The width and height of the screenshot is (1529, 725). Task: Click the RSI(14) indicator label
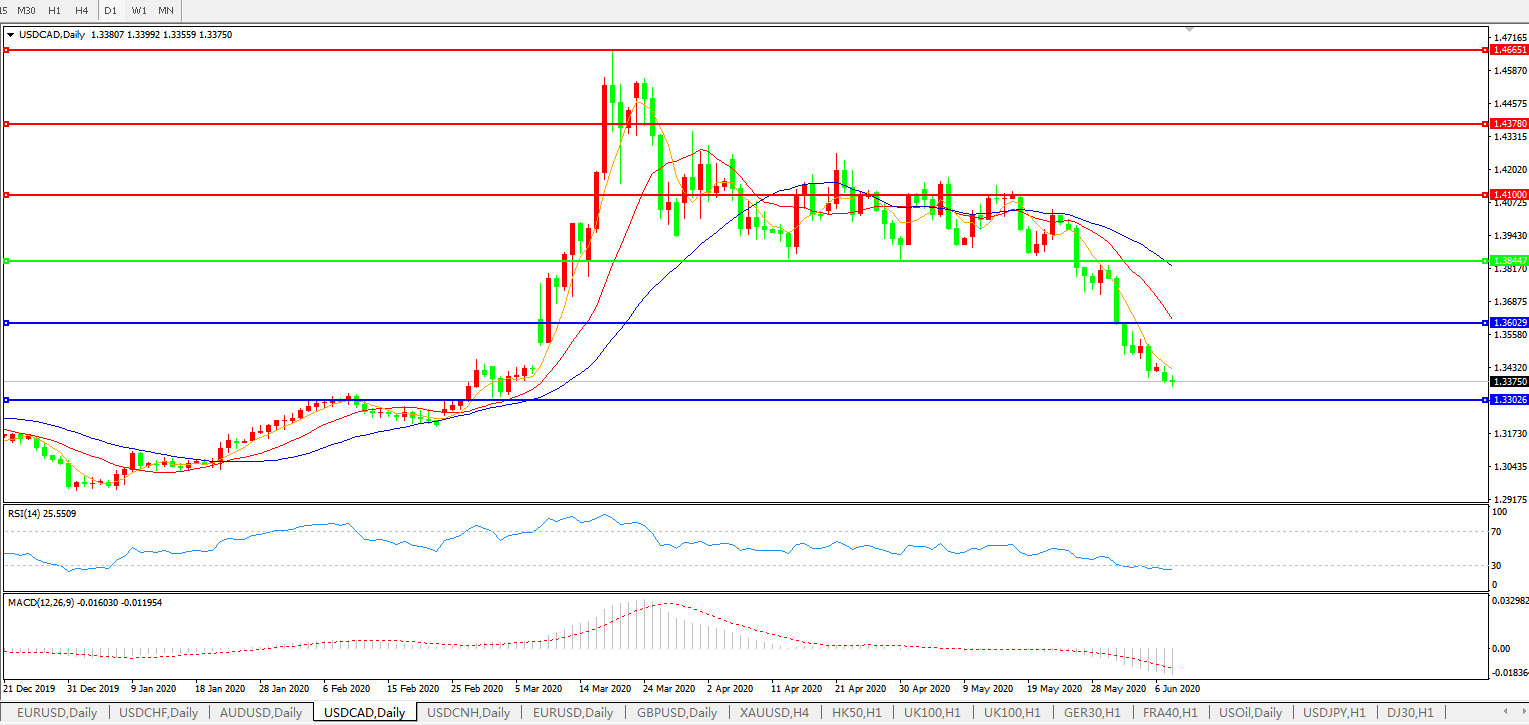(x=41, y=514)
